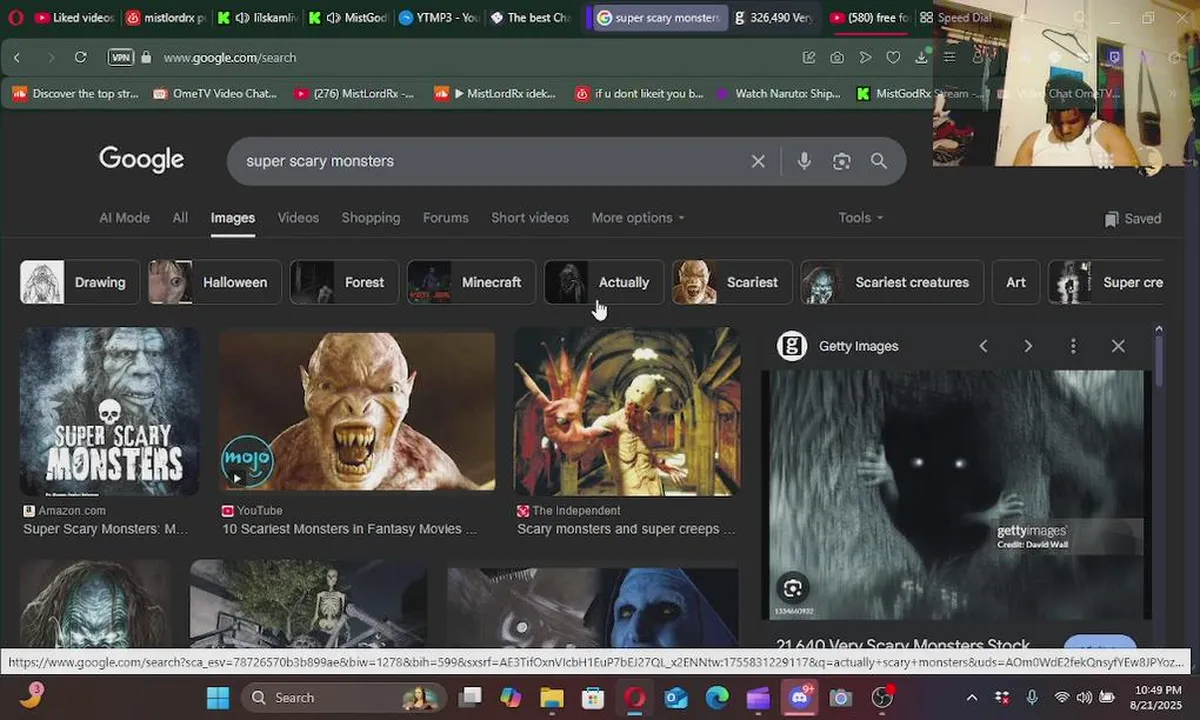1200x720 pixels.
Task: Open Outlook from the taskbar
Action: 676,697
